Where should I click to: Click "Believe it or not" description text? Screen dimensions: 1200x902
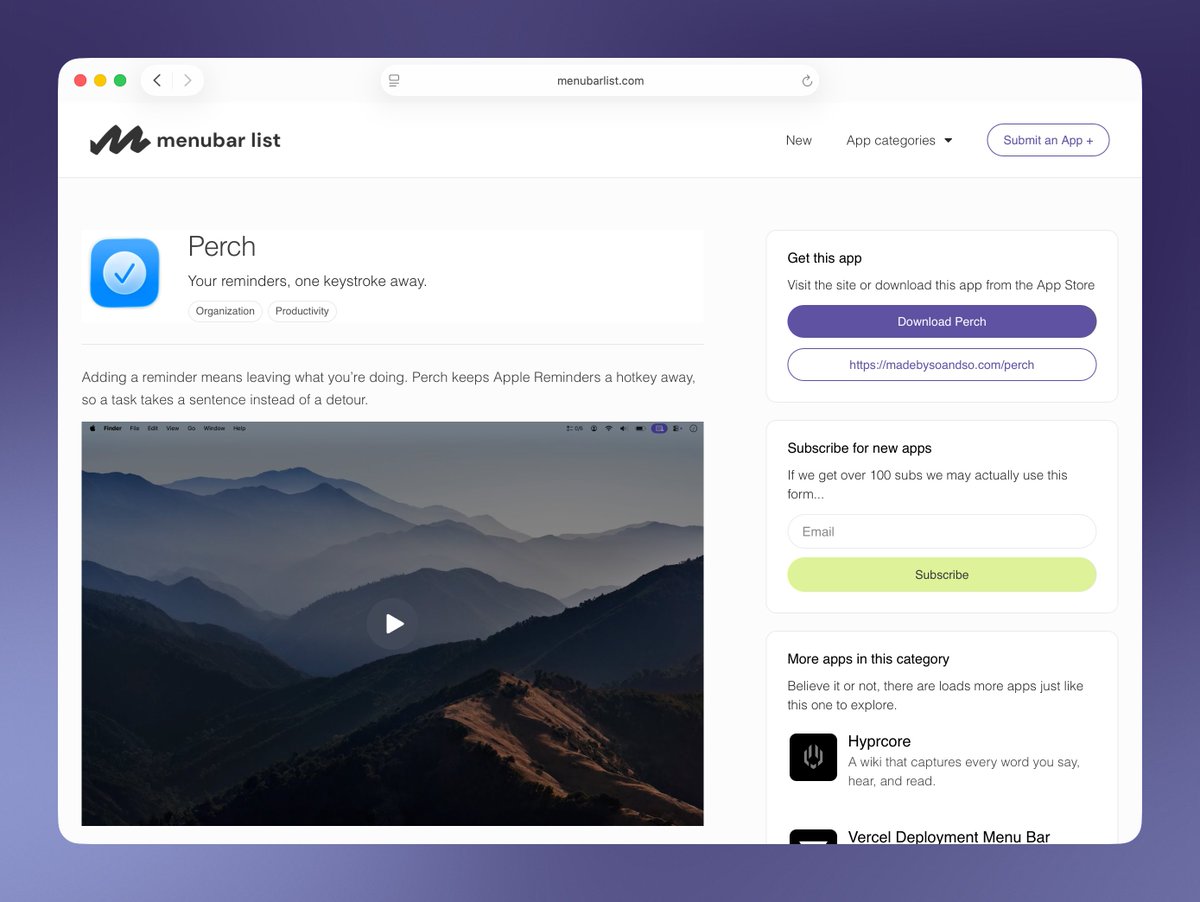[x=935, y=695]
